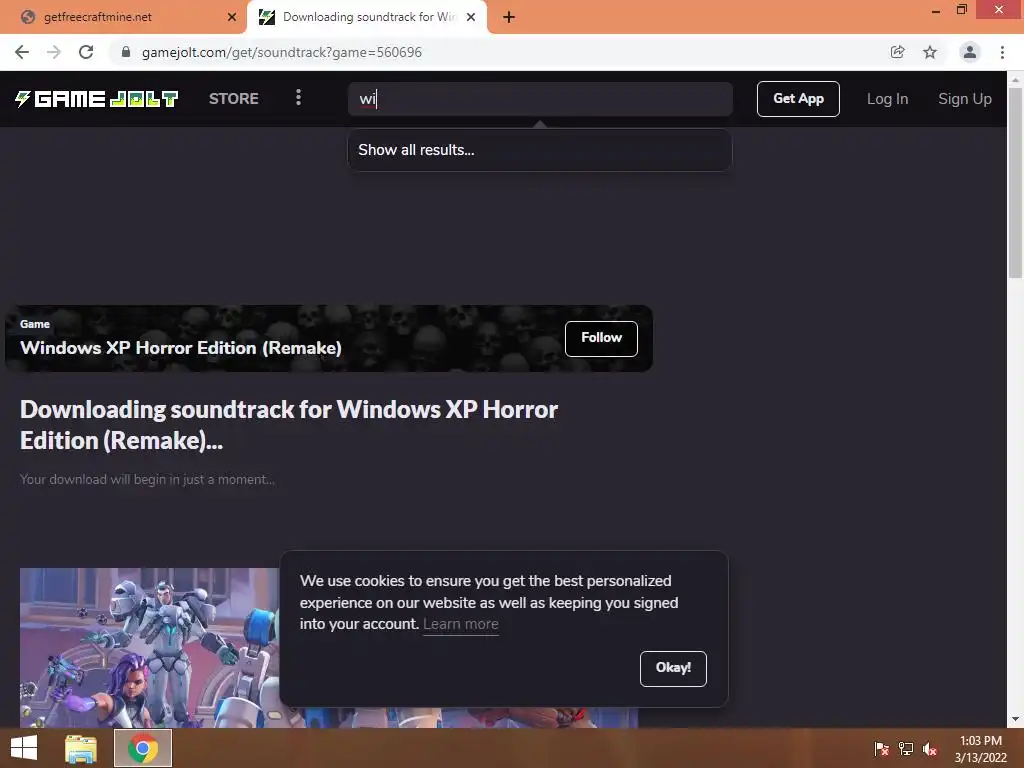Click Learn more in the cookie notice
Viewport: 1024px width, 768px height.
click(x=460, y=624)
